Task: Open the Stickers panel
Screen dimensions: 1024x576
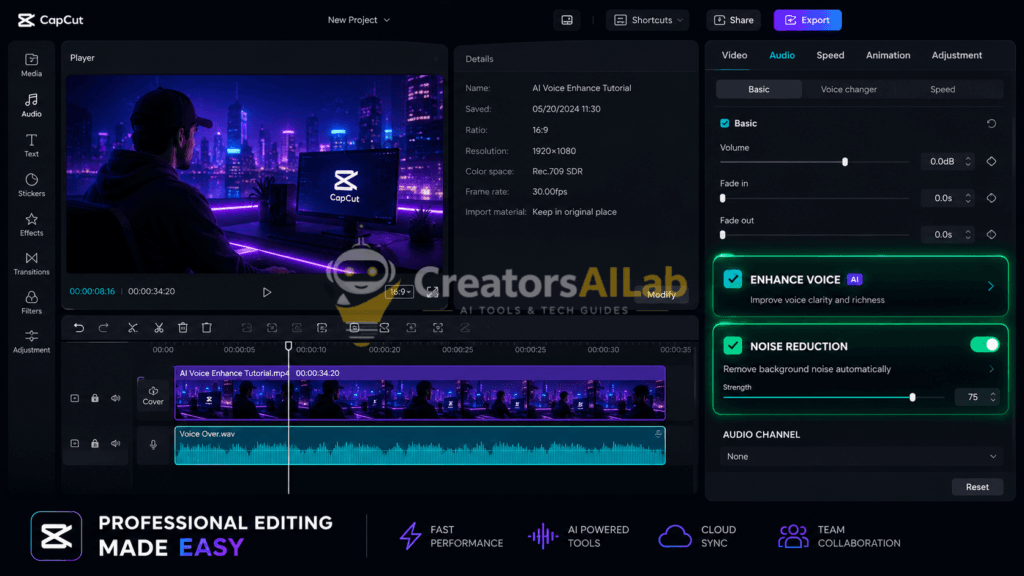Action: 31,185
